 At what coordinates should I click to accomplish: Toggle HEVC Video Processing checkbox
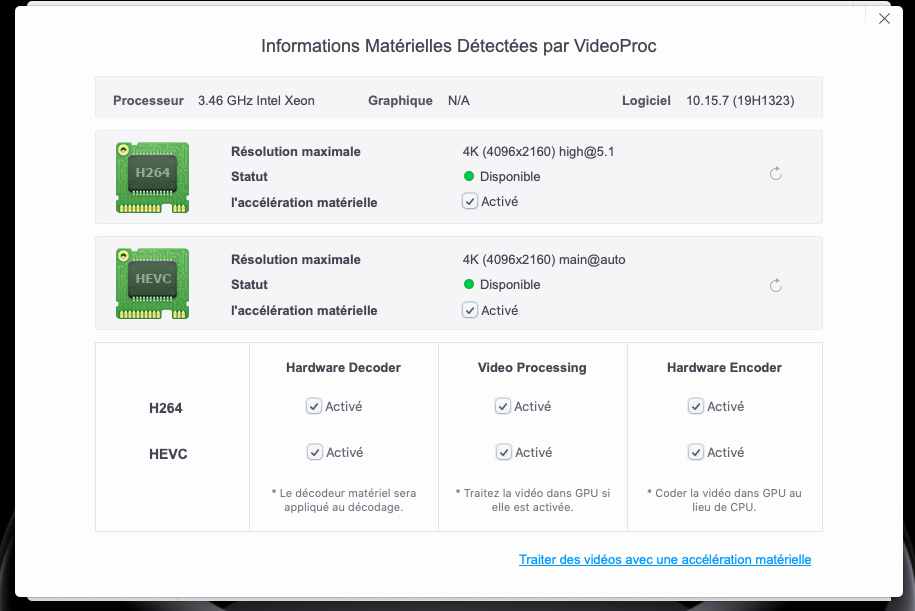(x=504, y=452)
